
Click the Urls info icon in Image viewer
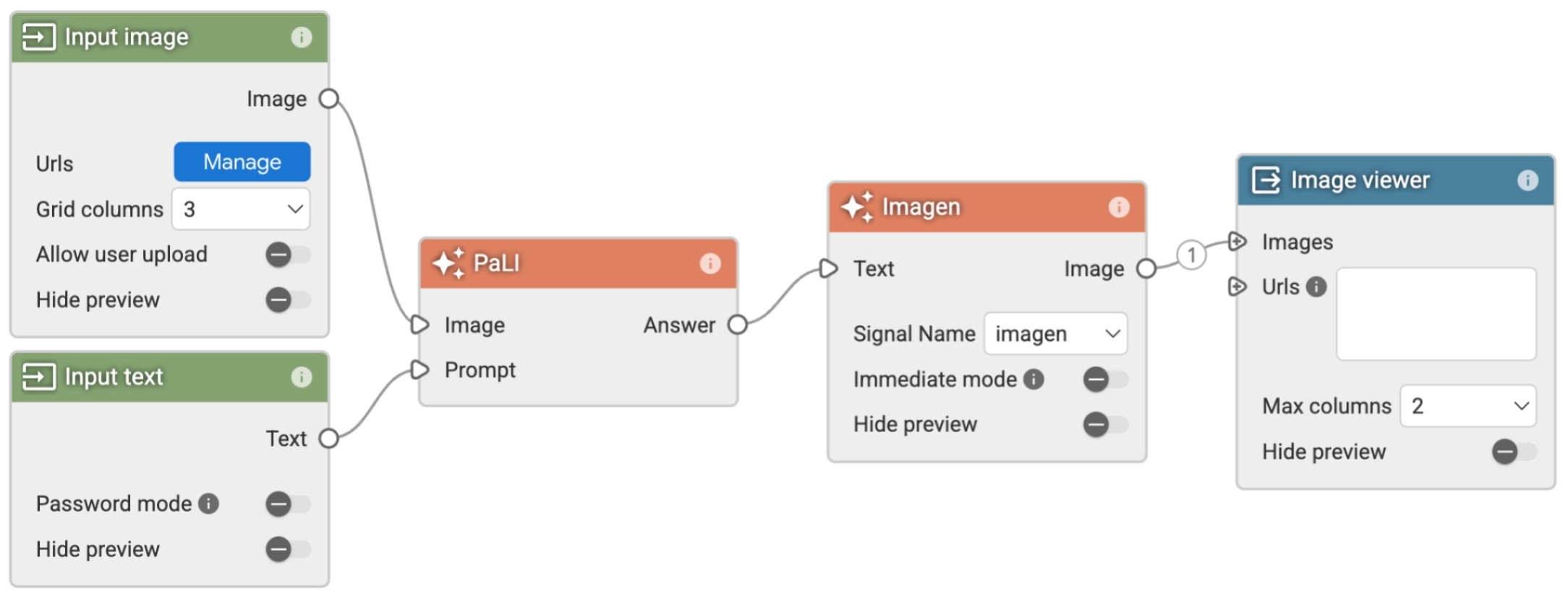coord(1316,287)
